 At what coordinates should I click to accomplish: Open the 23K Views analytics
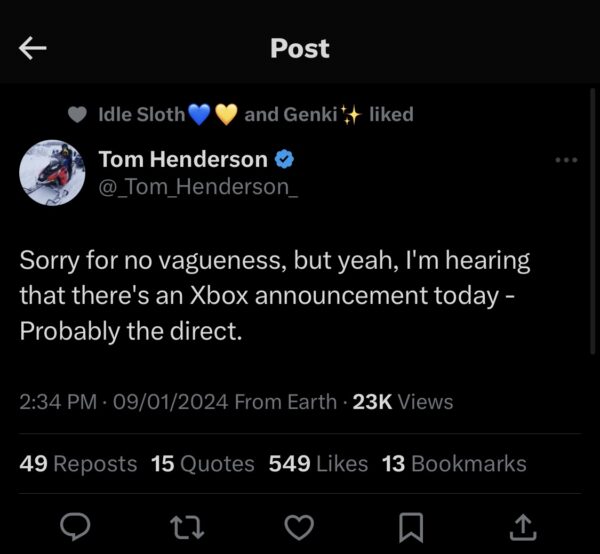[x=403, y=402]
